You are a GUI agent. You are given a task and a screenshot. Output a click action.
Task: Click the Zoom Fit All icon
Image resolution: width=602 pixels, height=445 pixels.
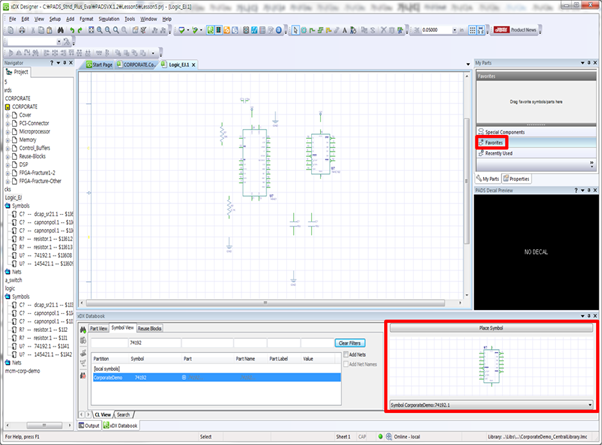(x=91, y=30)
